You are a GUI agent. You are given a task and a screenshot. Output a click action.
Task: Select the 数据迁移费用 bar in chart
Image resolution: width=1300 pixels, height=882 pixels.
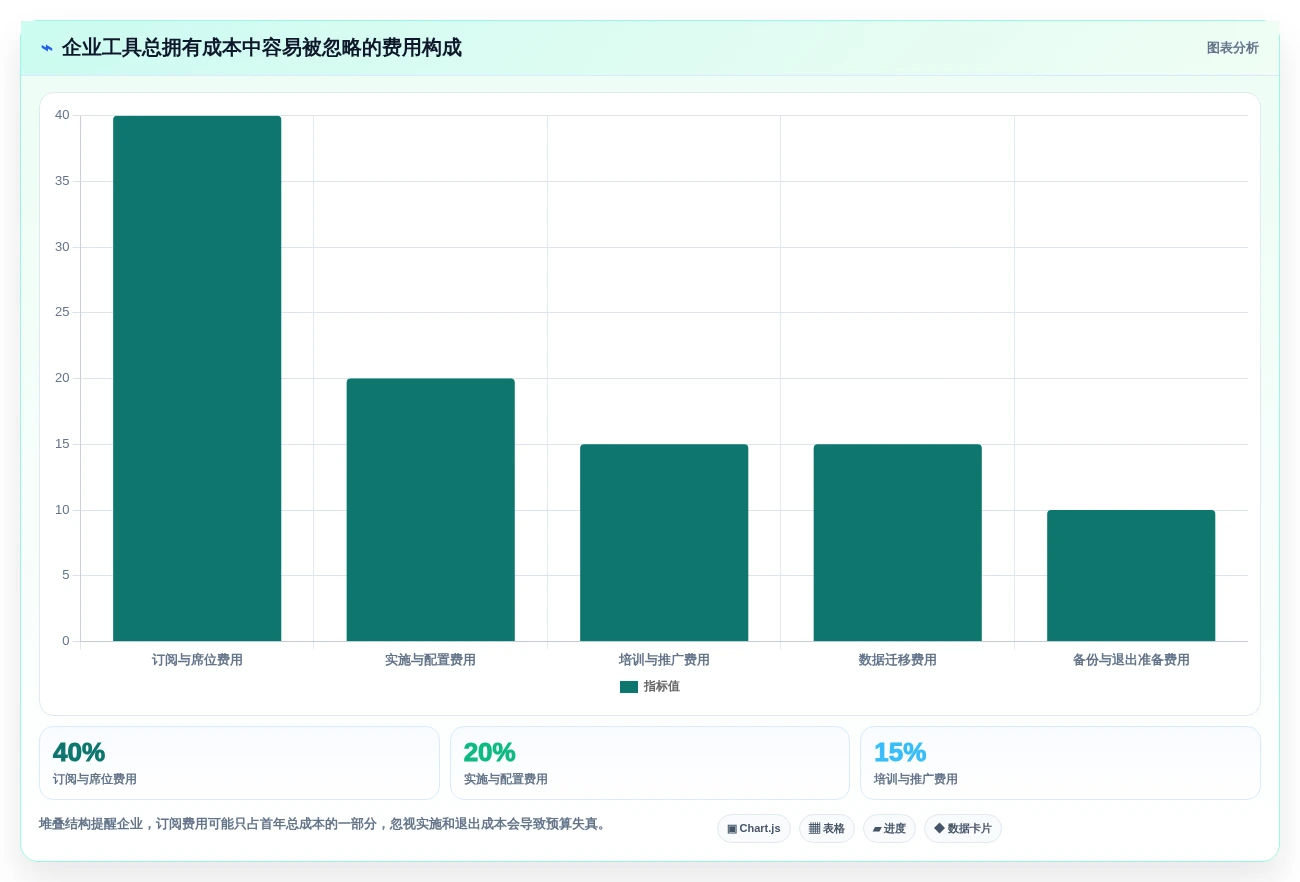click(x=898, y=543)
